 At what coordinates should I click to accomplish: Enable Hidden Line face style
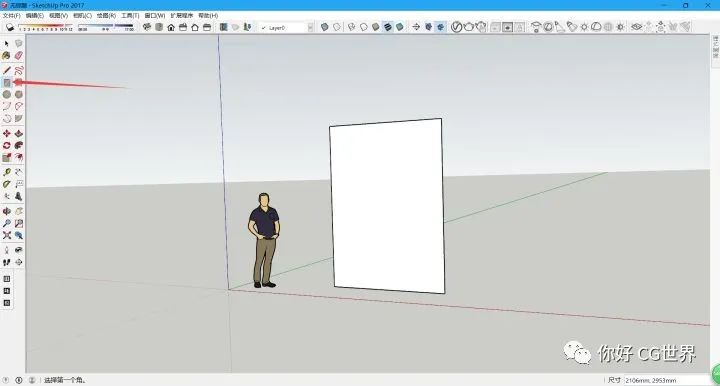tap(364, 28)
